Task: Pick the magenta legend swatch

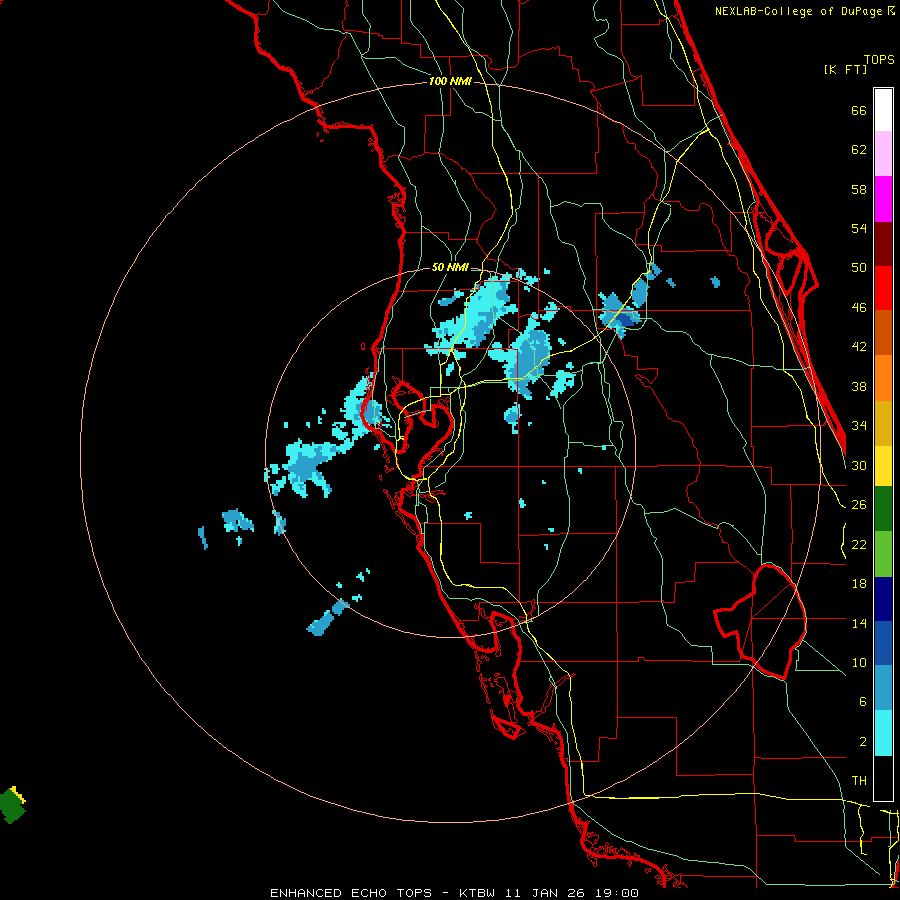Action: (883, 199)
